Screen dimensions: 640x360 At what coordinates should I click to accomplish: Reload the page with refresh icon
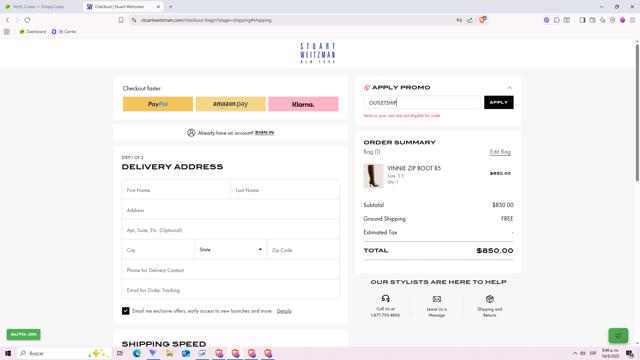[x=27, y=20]
